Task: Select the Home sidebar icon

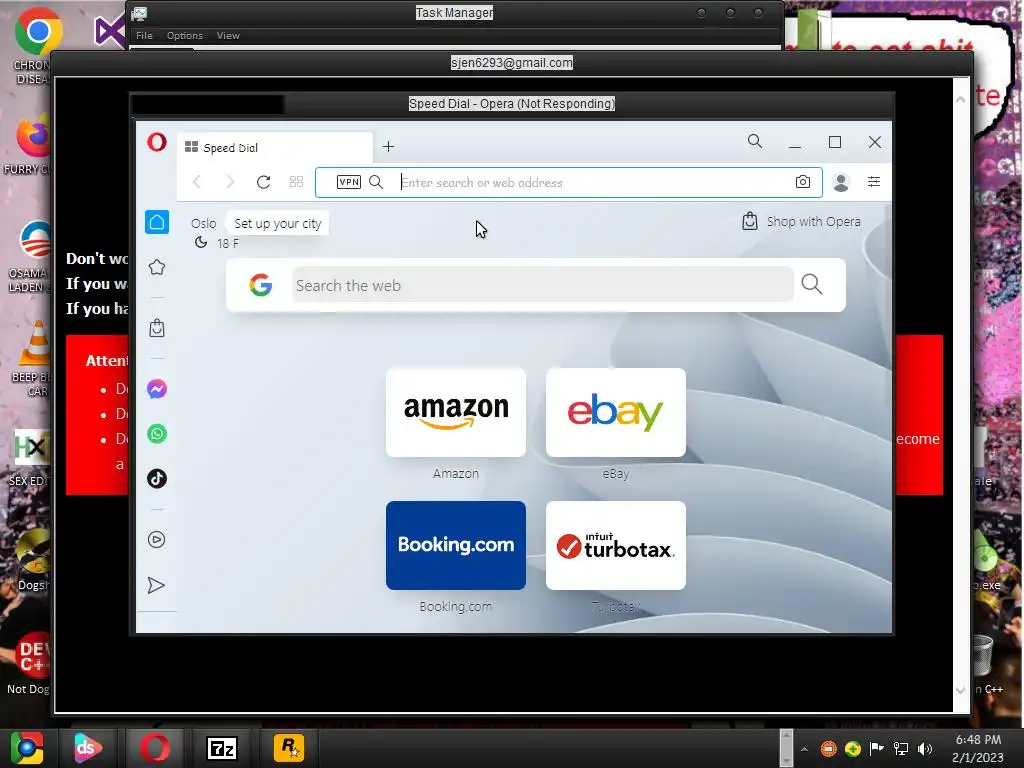Action: pos(157,222)
